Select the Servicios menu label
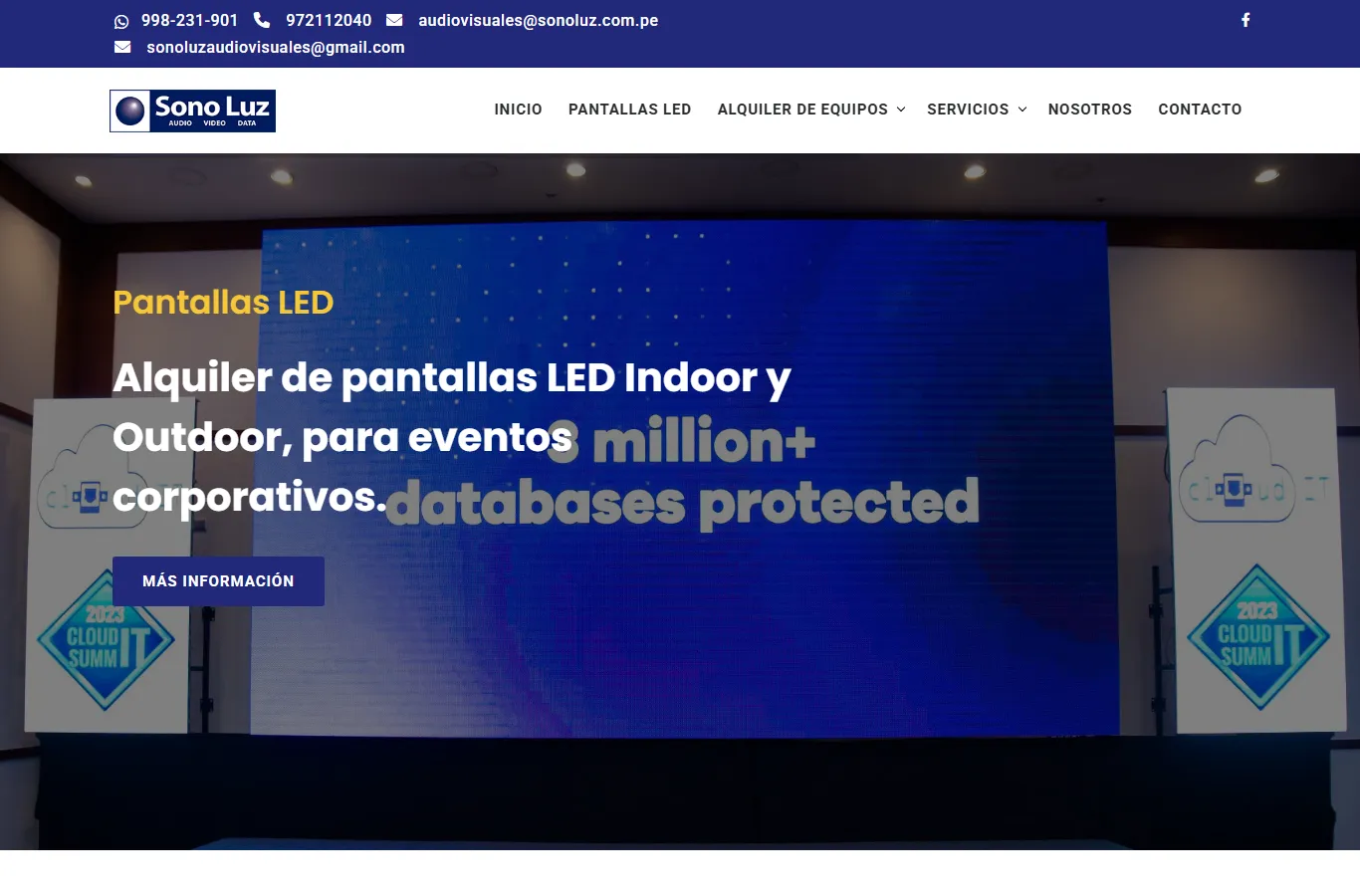This screenshot has width=1360, height=896. tap(968, 110)
